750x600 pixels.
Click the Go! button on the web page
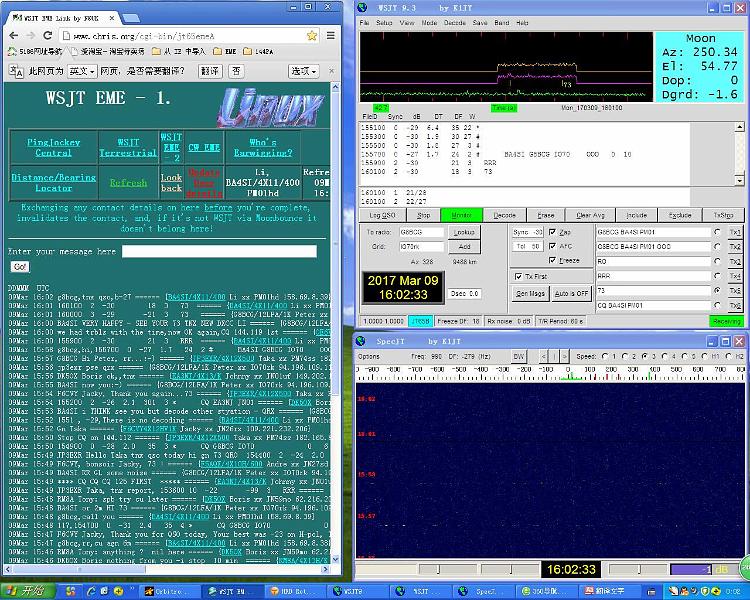pos(20,267)
